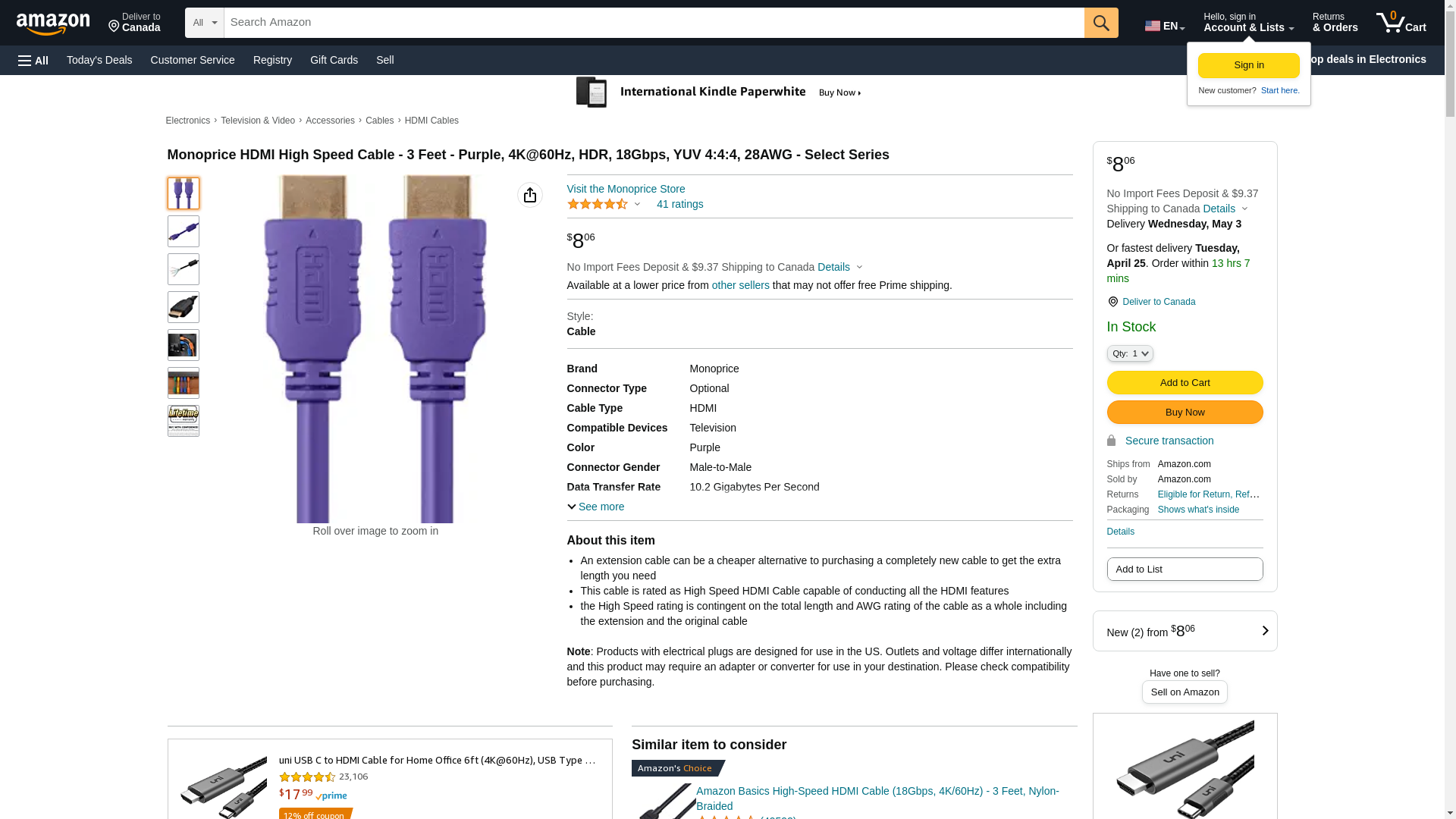Click the Search Amazon input field
Screen dimensions: 1456x819
[654, 23]
